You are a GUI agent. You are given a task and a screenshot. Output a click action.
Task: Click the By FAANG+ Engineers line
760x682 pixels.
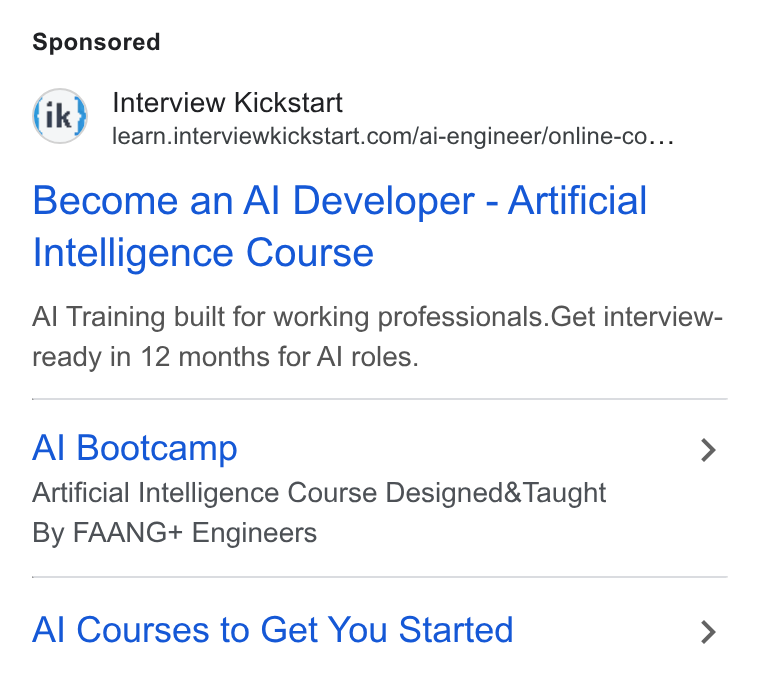click(174, 533)
